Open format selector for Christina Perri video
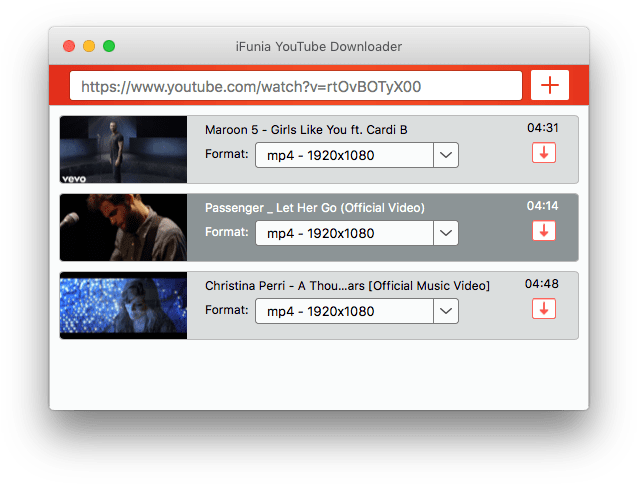This screenshot has width=637, height=484. click(x=446, y=311)
